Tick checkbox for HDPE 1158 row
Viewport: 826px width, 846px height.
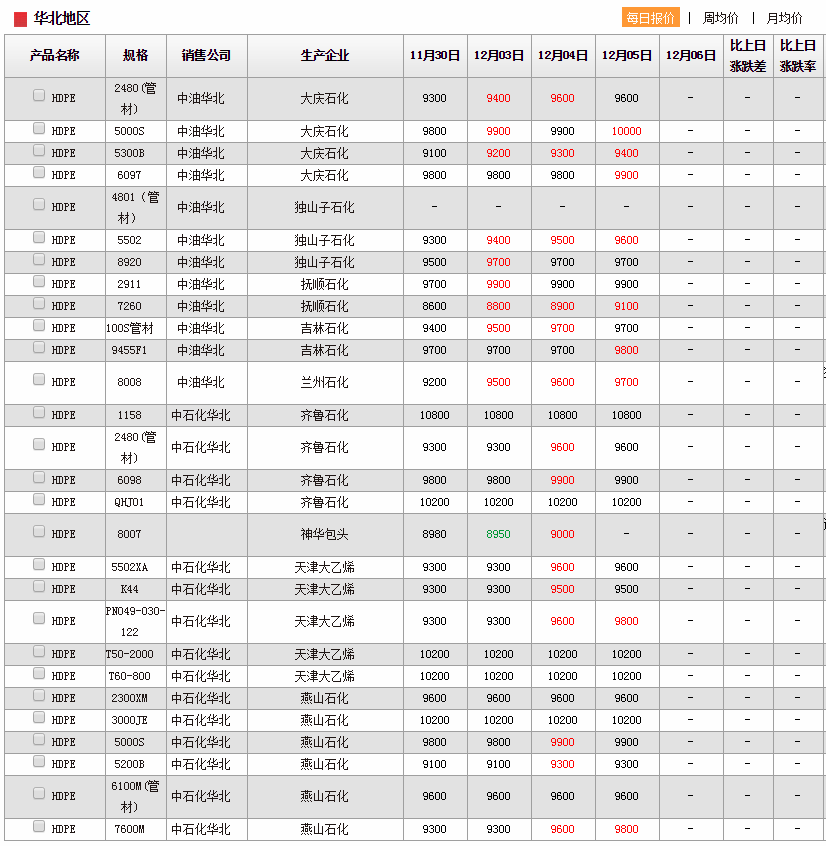[39, 412]
